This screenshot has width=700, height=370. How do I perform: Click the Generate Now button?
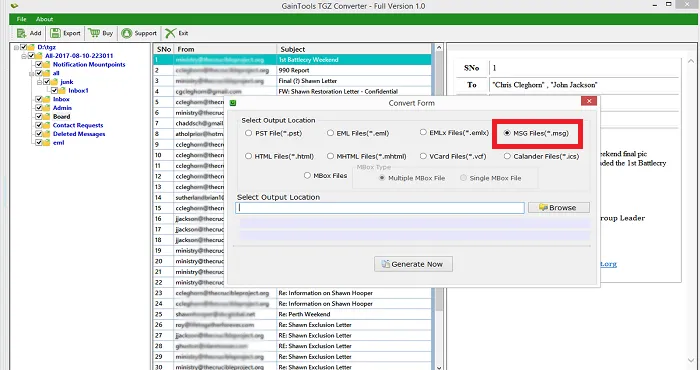413,264
